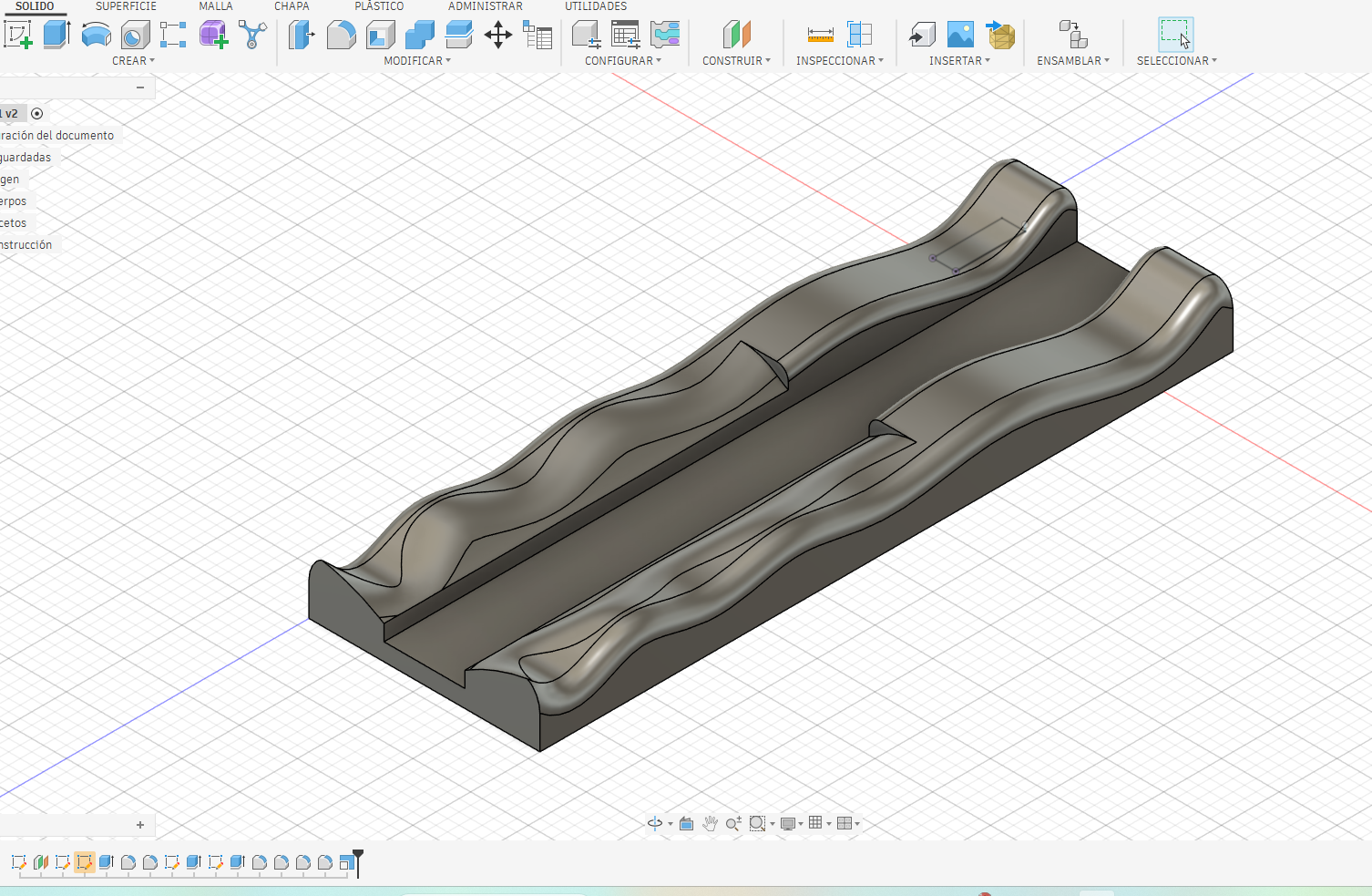Collapse the browser panel with minus button
Viewport: 1372px width, 896px height.
pyautogui.click(x=140, y=88)
